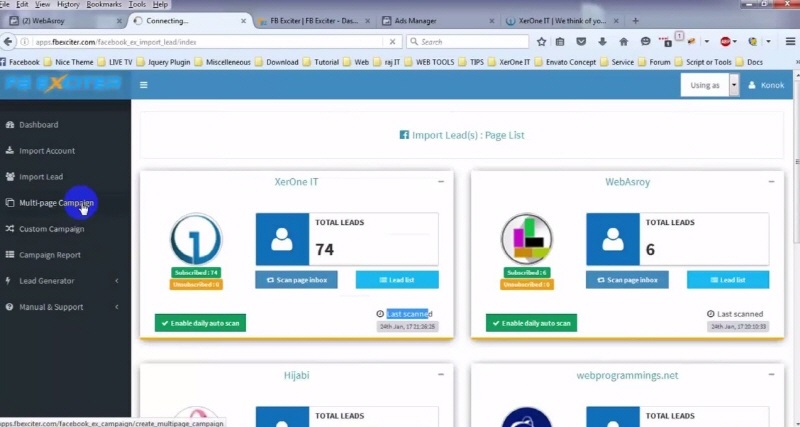Collapse the Hijabi card
This screenshot has width=800, height=427.
(x=441, y=374)
